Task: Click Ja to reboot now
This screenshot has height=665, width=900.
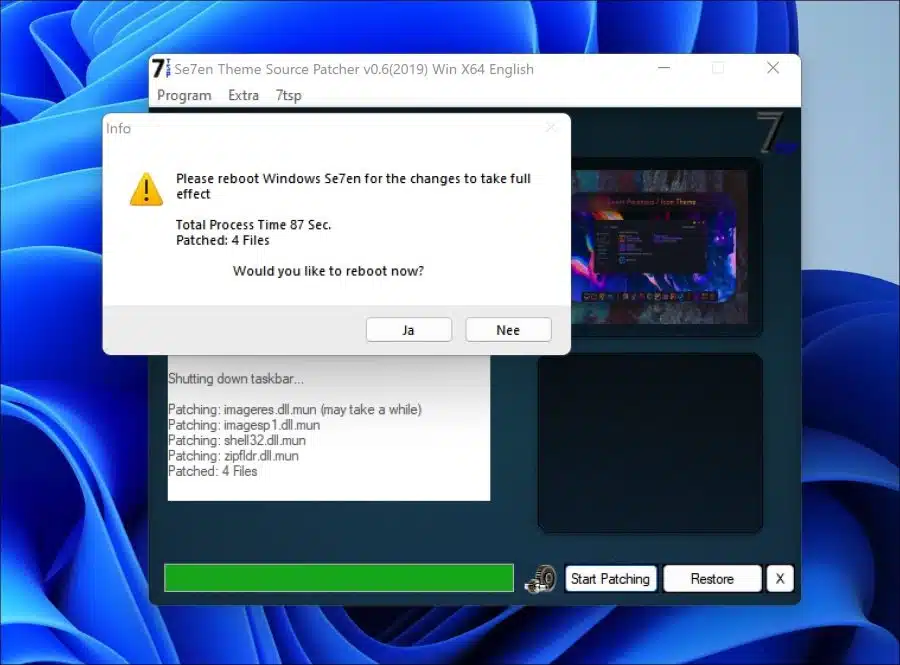Action: click(409, 330)
